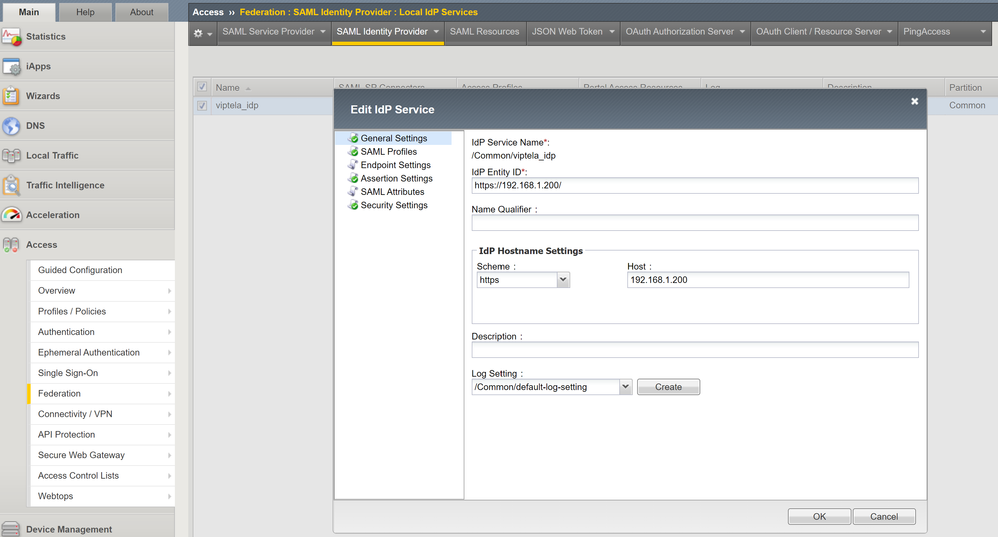Screen dimensions: 998x537
Task: Open the Scheme https dropdown
Action: [x=523, y=280]
